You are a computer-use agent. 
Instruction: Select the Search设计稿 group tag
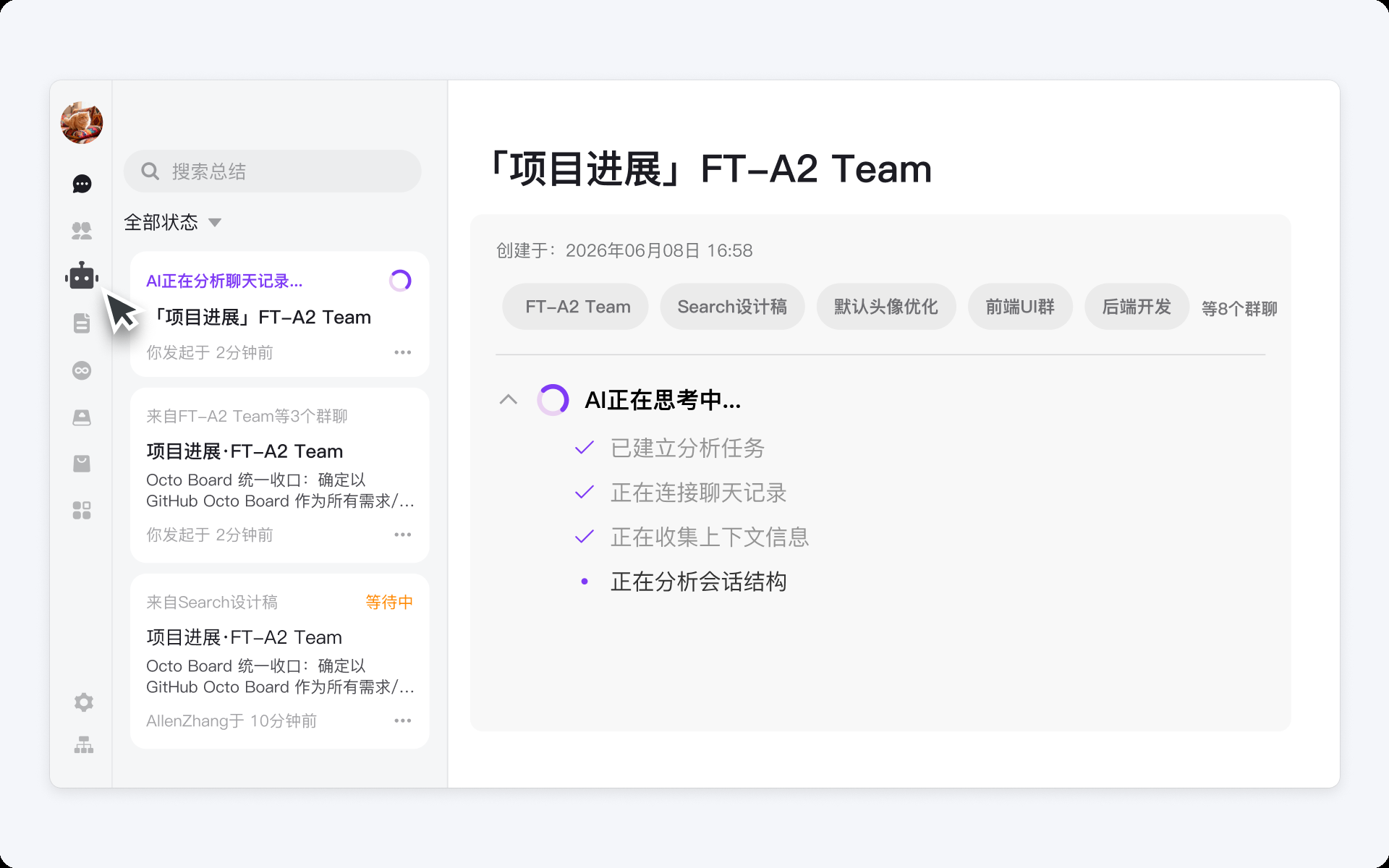tap(732, 307)
